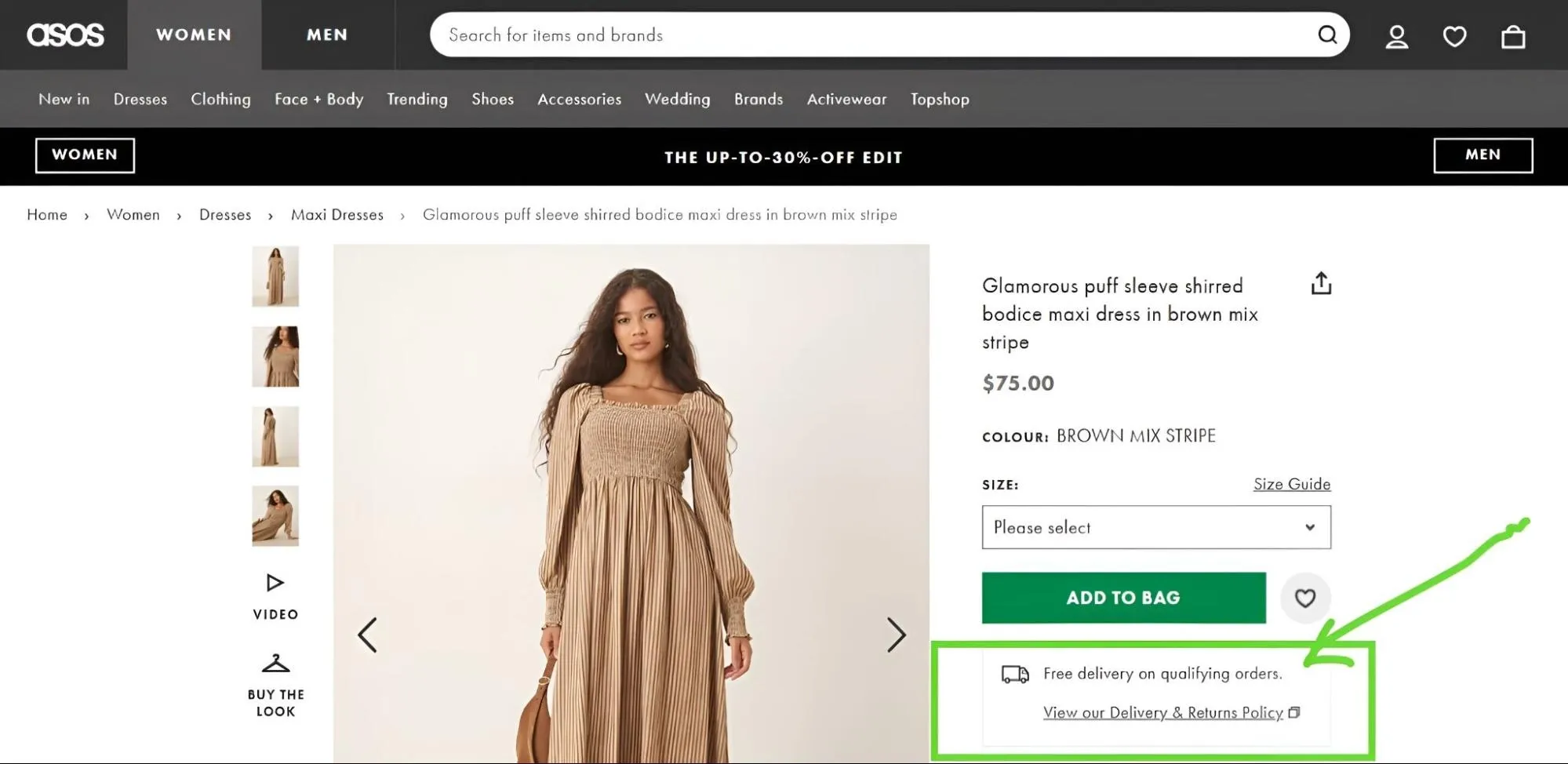Expand the size Please select dropdown
Image resolution: width=1568 pixels, height=764 pixels.
click(1155, 527)
